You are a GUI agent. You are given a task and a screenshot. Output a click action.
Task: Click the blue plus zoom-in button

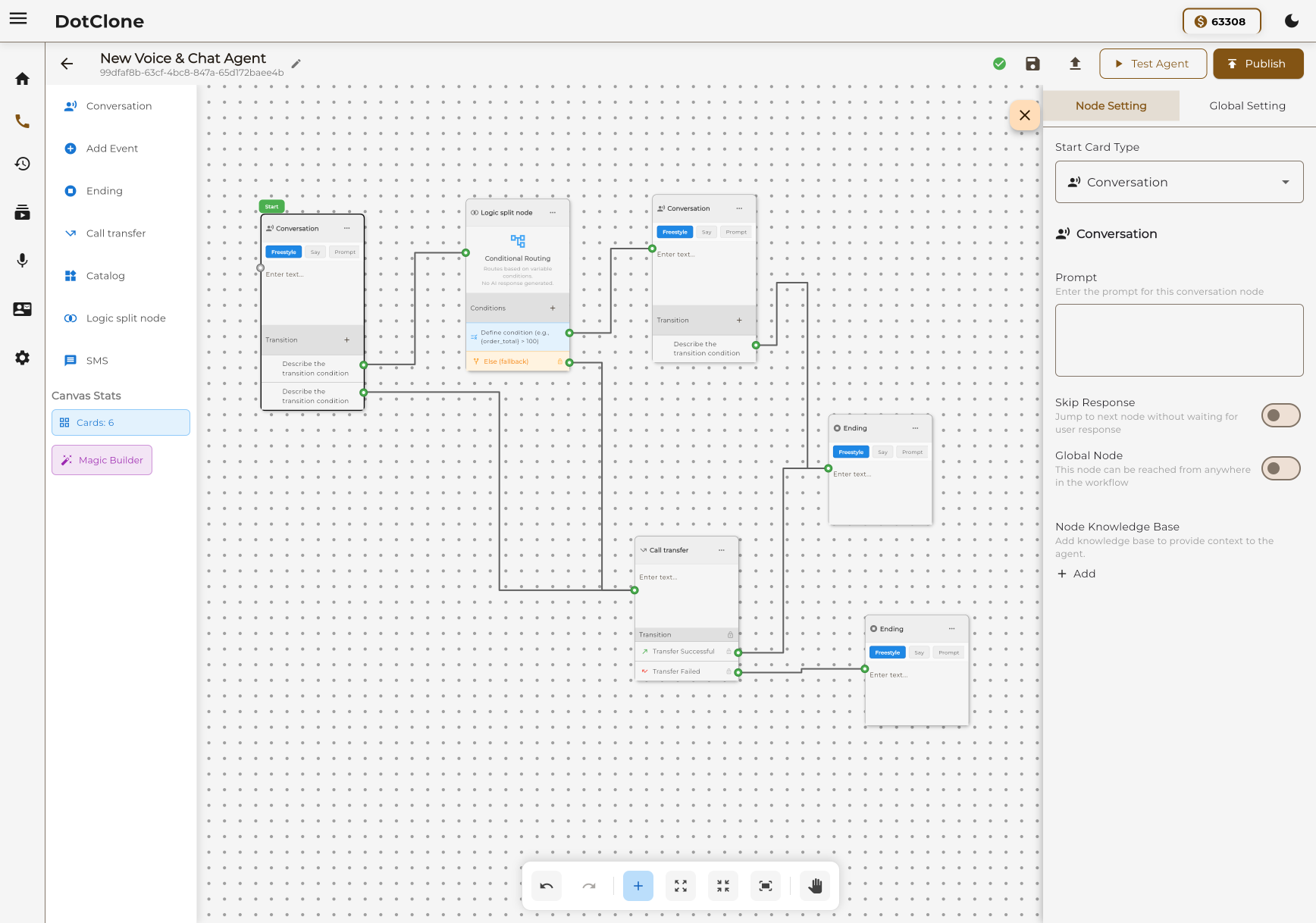(x=638, y=886)
